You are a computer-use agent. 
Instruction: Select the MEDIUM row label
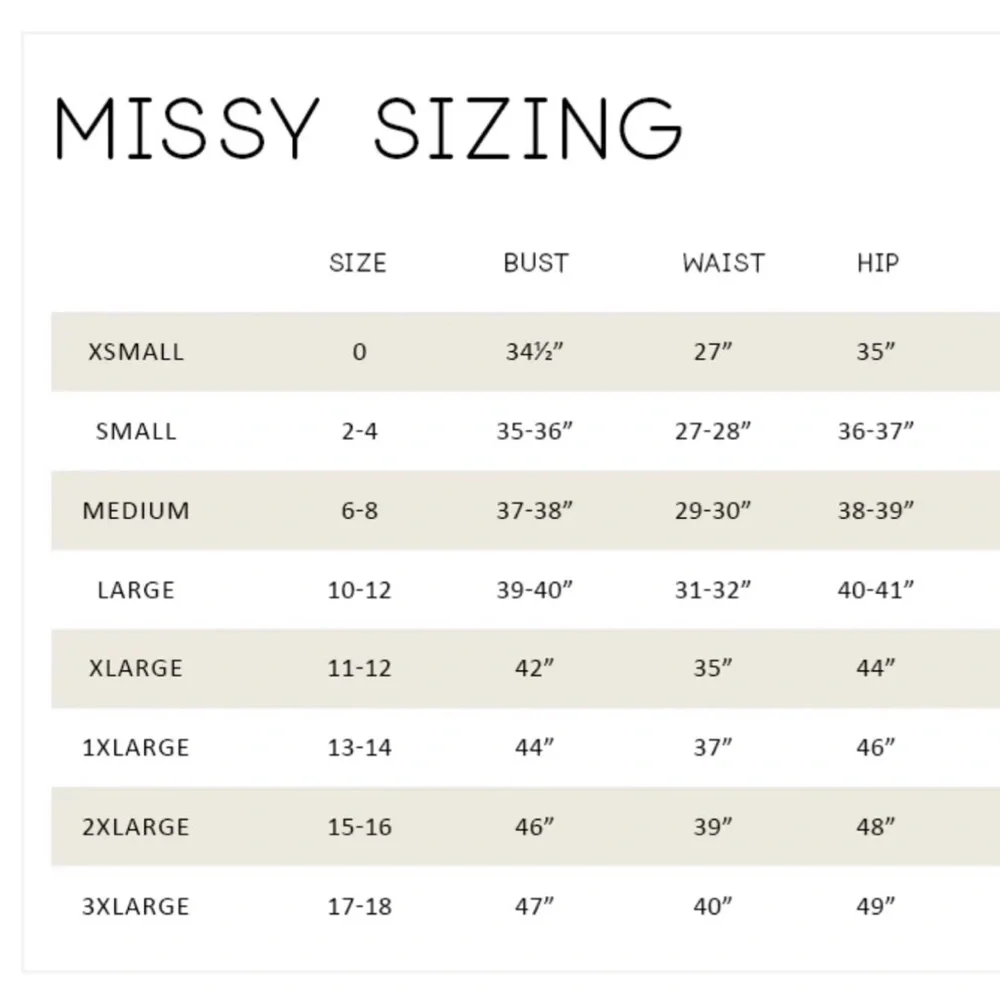click(136, 511)
